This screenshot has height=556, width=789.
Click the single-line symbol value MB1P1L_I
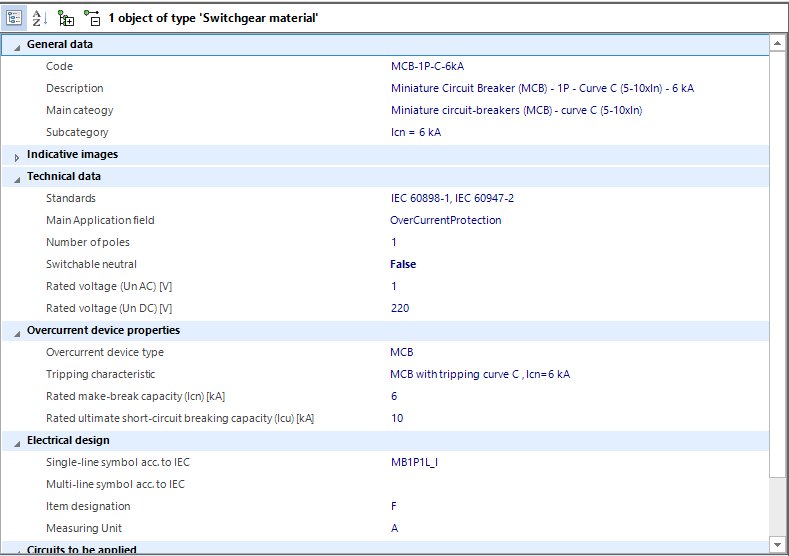coord(414,462)
